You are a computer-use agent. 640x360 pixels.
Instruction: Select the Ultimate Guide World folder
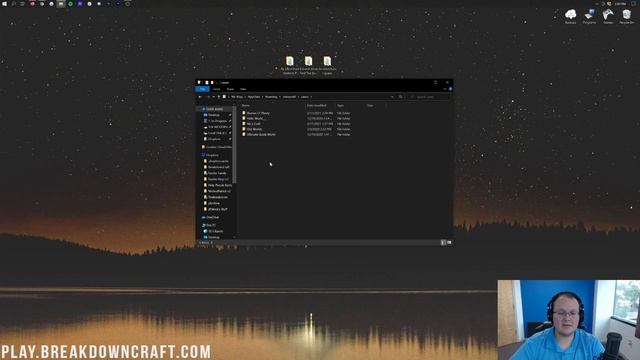tap(261, 134)
